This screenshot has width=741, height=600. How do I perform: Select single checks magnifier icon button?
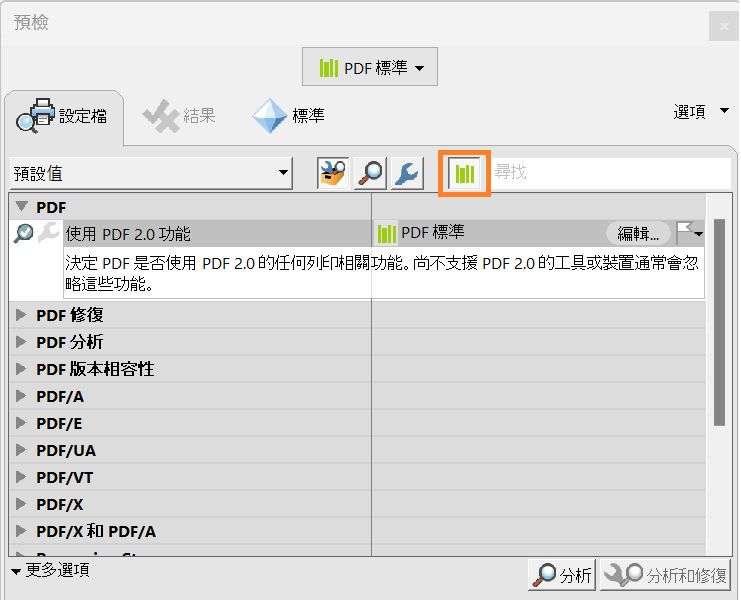point(370,173)
